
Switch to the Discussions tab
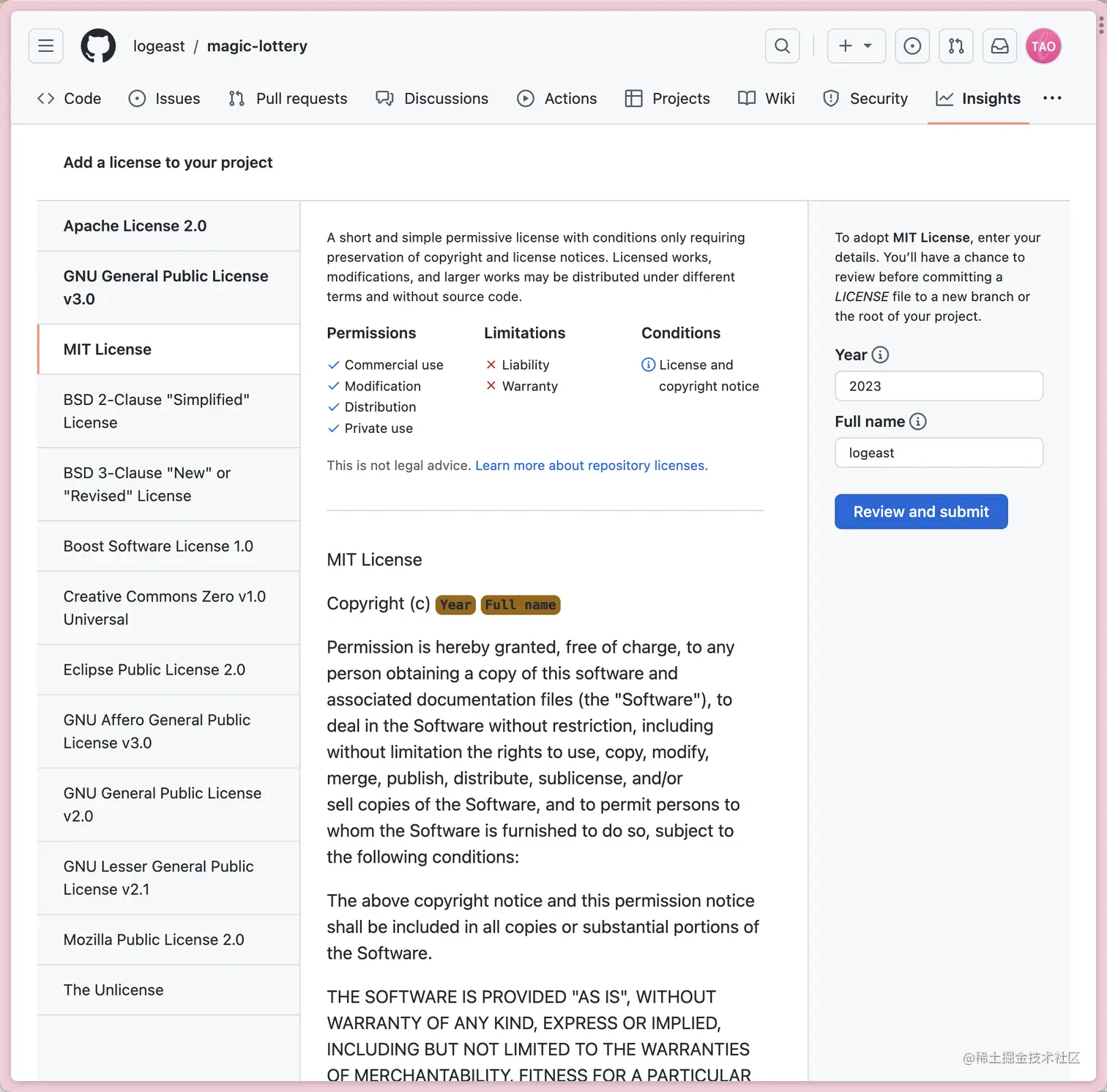(x=432, y=98)
